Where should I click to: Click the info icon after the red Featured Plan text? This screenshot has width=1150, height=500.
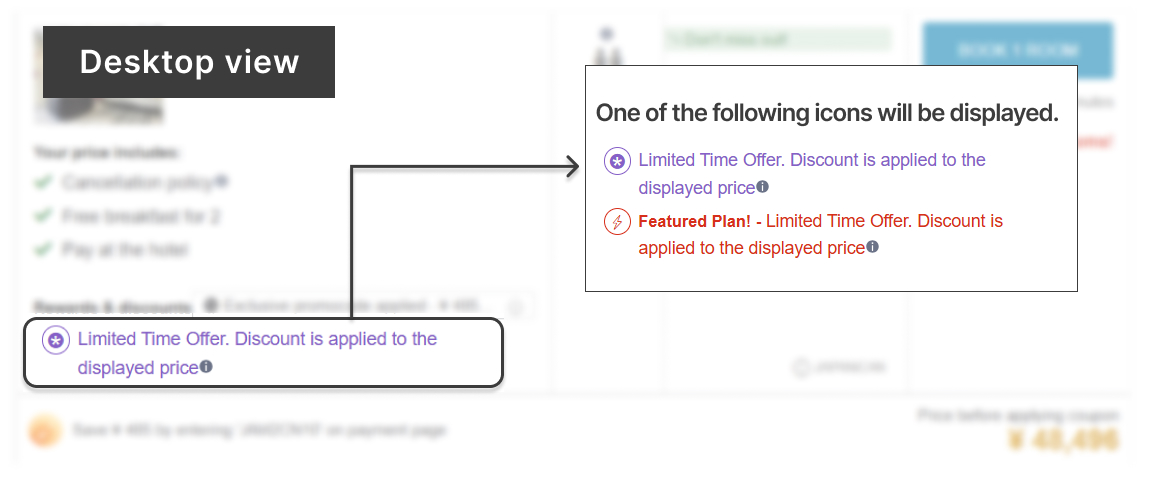pyautogui.click(x=872, y=247)
